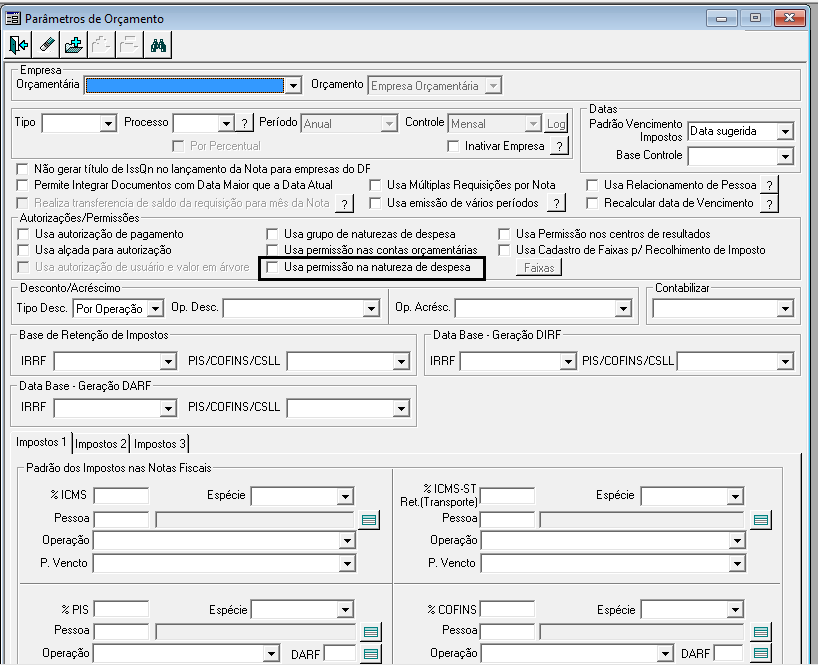Viewport: 818px width, 666px height.
Task: Open the PIS Pessoa lookup list icon
Action: pos(371,632)
